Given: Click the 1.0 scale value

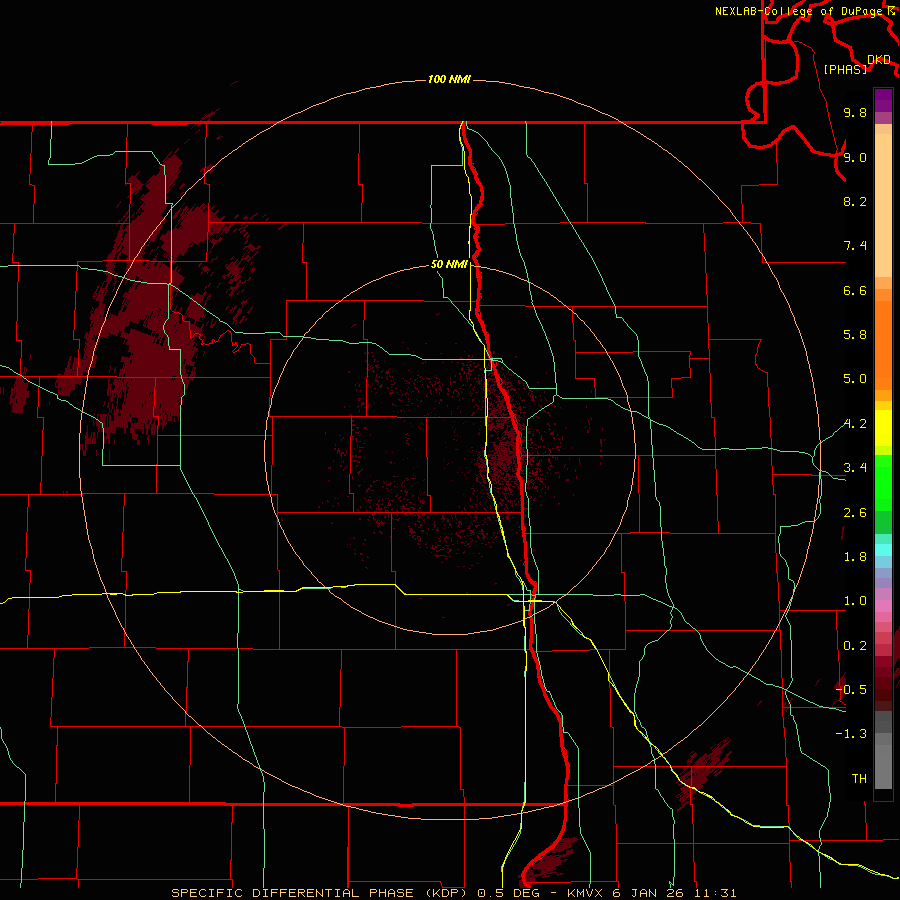Looking at the screenshot, I should (855, 601).
